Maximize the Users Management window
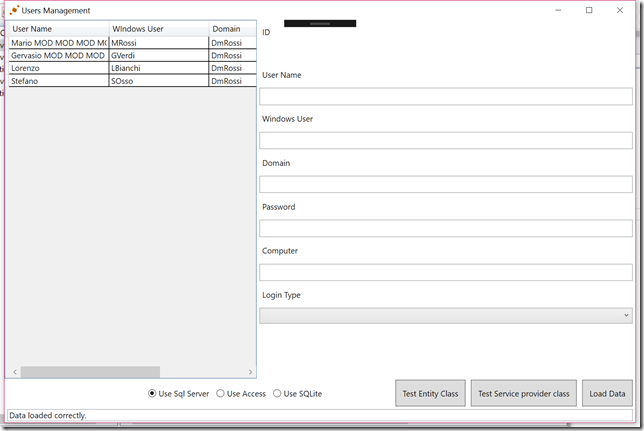This screenshot has width=644, height=431. pos(589,10)
